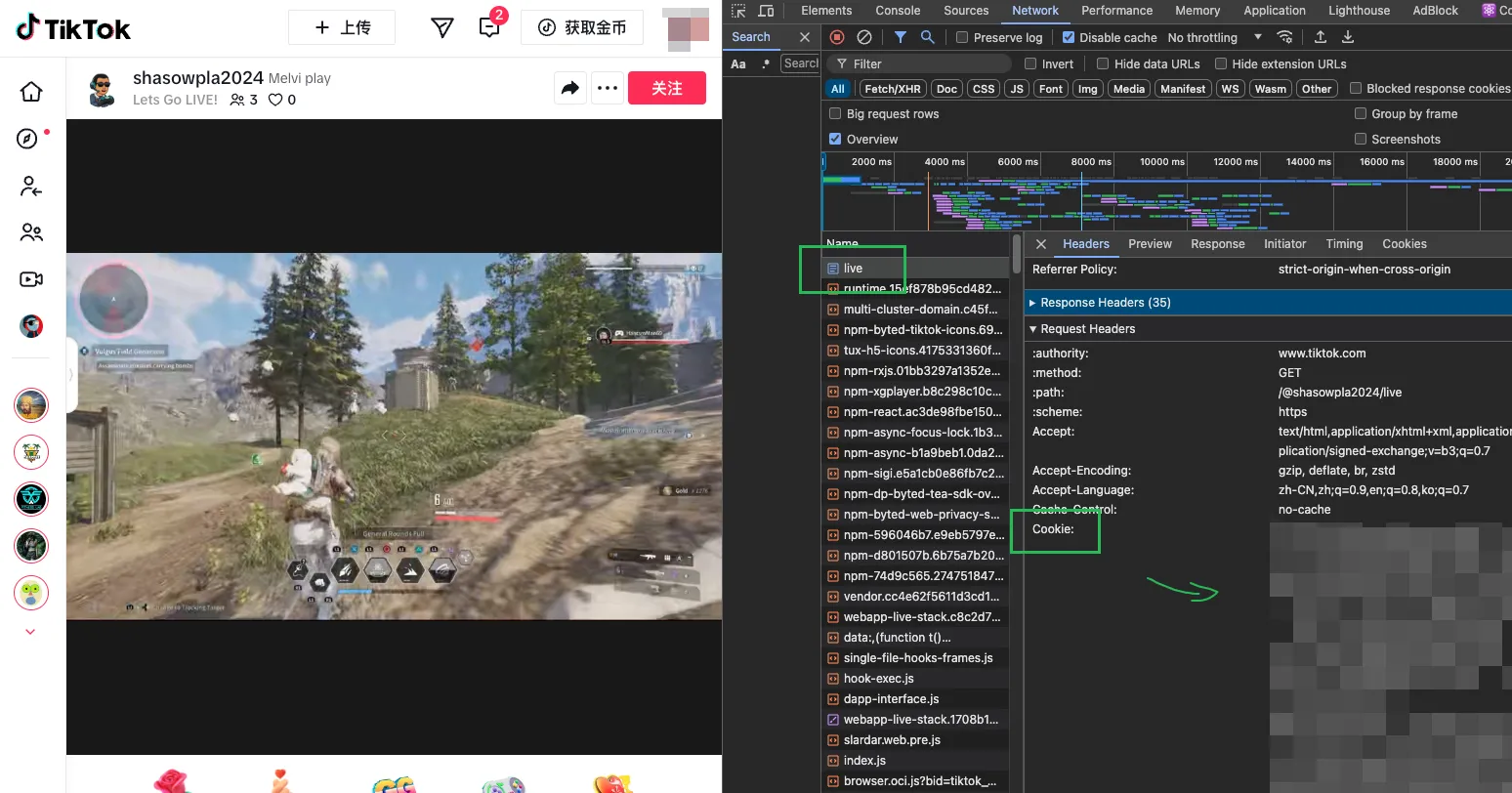Select the slardar.web.pre.js request
Screen dimensions: 1512x793
click(916, 740)
